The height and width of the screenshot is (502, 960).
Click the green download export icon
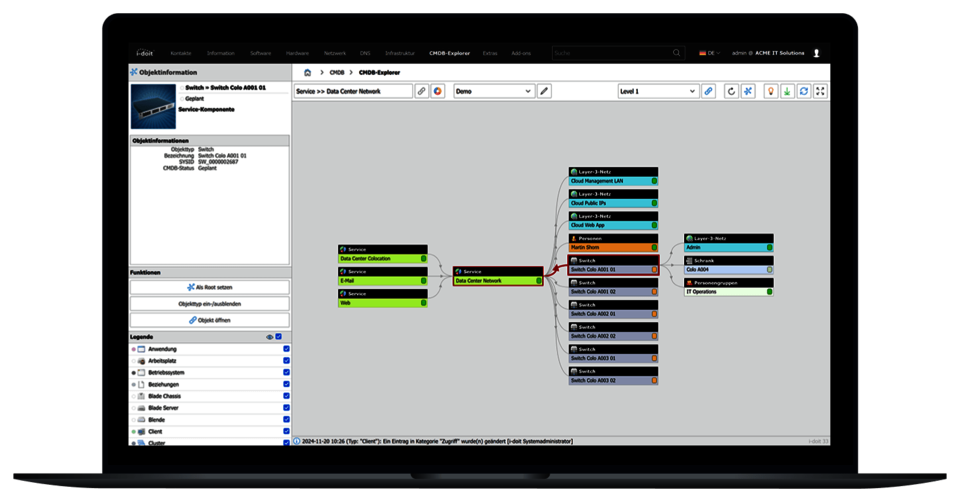pyautogui.click(x=787, y=91)
